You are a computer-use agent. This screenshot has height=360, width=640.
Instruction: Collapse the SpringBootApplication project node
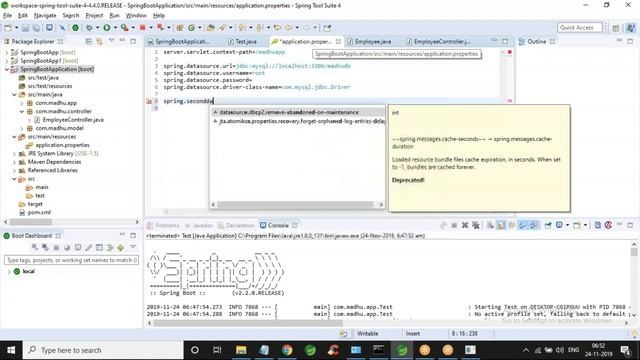[7, 69]
